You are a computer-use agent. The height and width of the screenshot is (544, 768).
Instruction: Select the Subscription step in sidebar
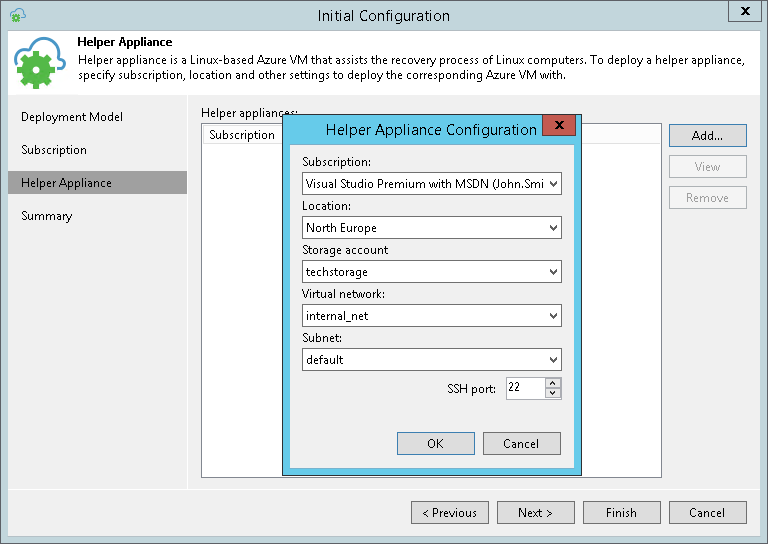54,150
